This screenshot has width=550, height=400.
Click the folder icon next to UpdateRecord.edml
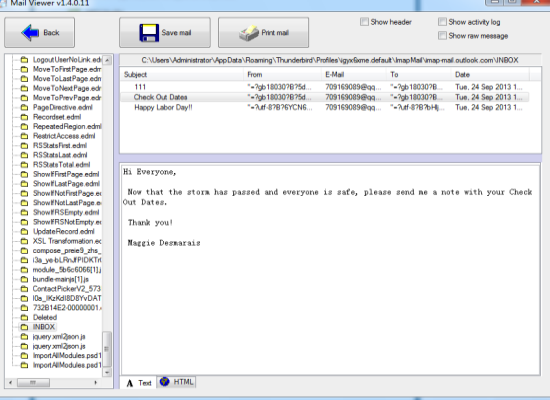24,232
